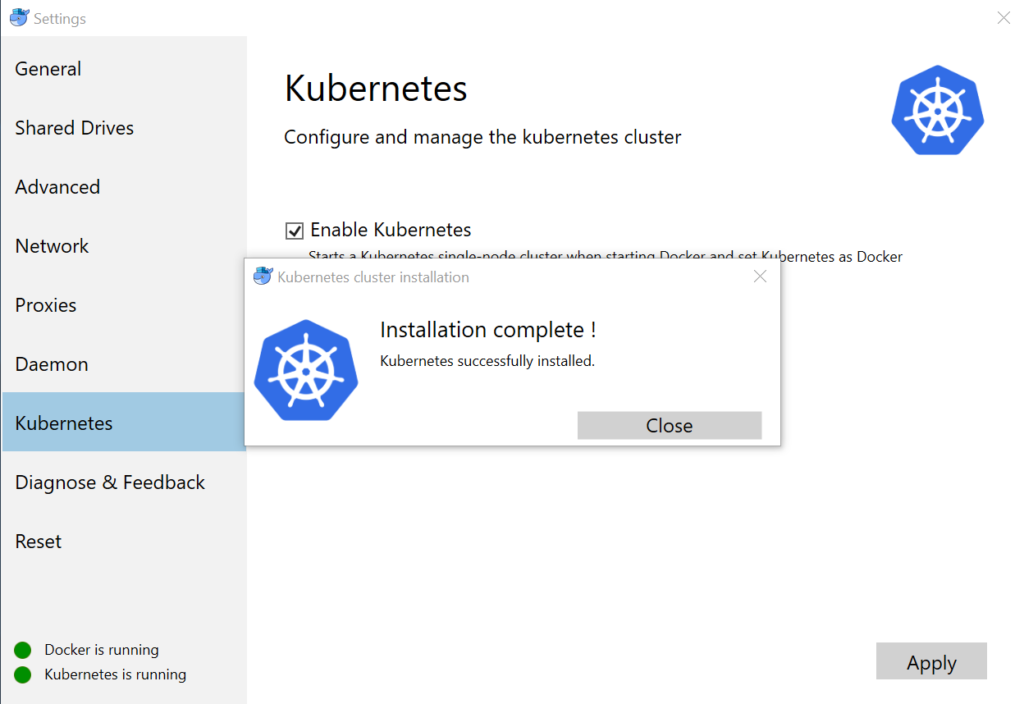The height and width of the screenshot is (704, 1024).
Task: Click the large Kubernetes logo in the settings header
Action: click(937, 110)
